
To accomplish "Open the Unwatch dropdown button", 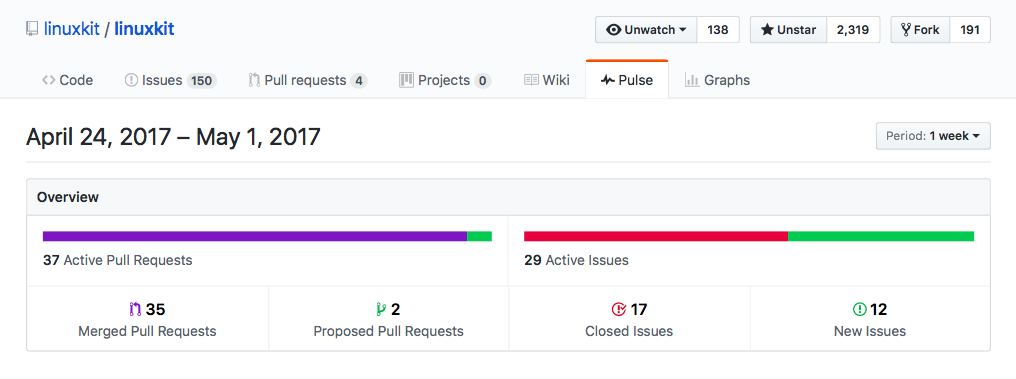I will [x=646, y=30].
